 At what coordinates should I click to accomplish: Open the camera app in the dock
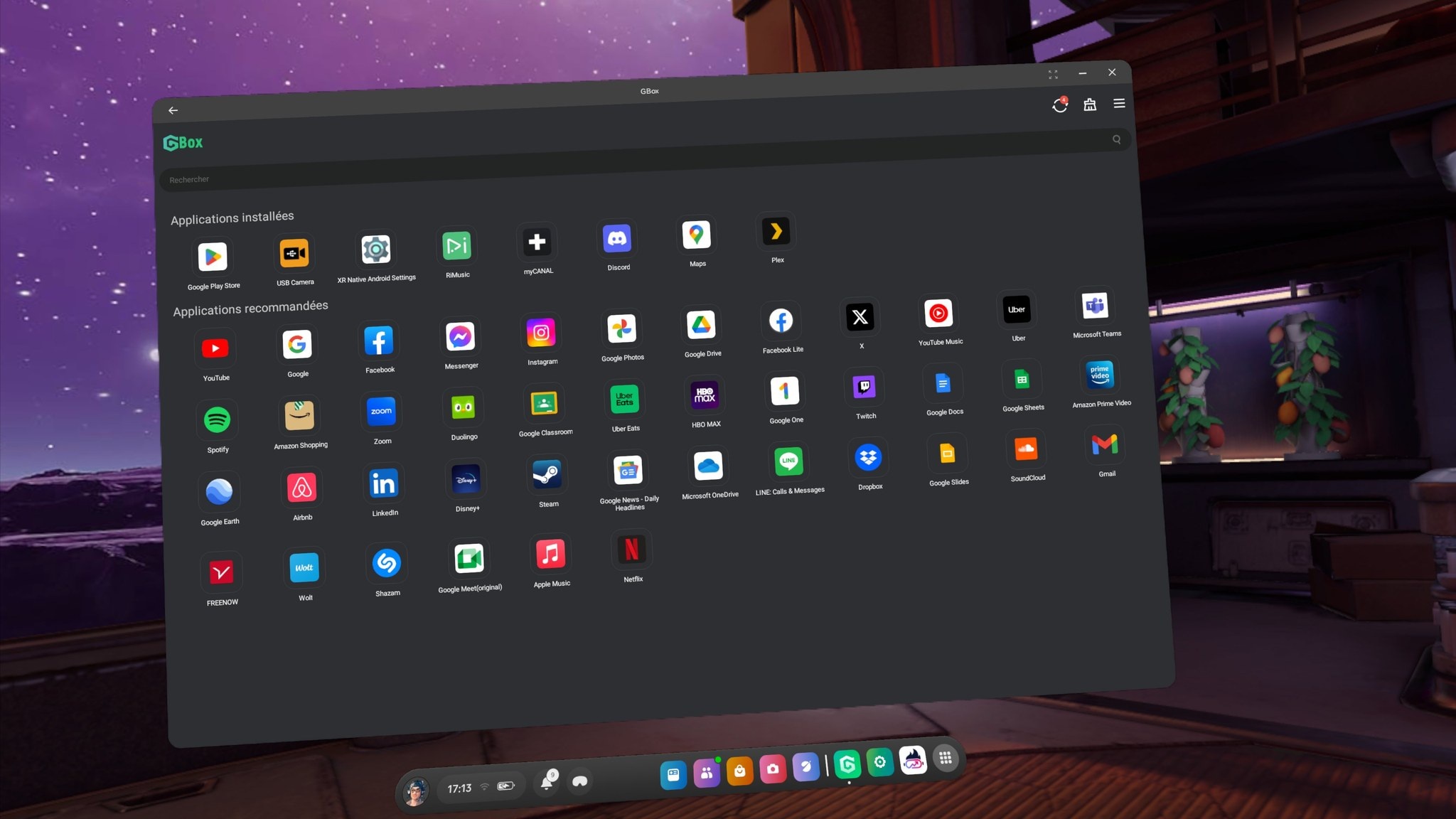(x=773, y=769)
